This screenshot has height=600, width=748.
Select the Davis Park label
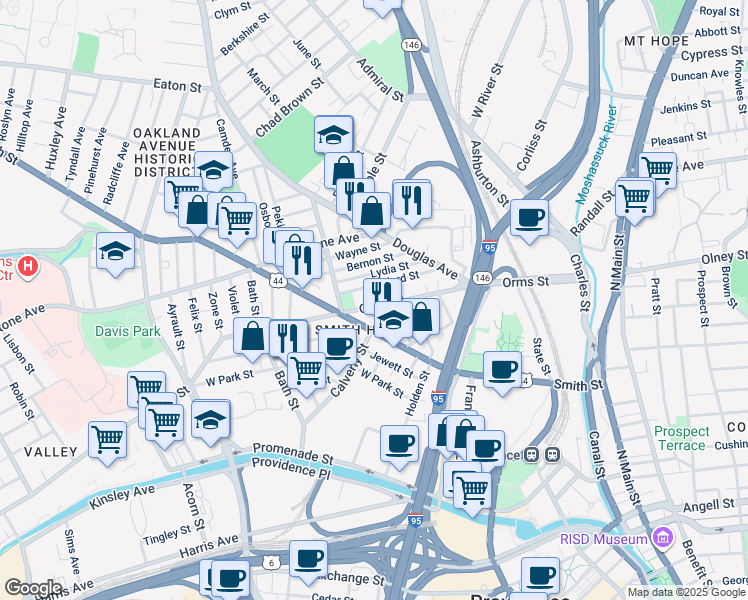(x=127, y=330)
